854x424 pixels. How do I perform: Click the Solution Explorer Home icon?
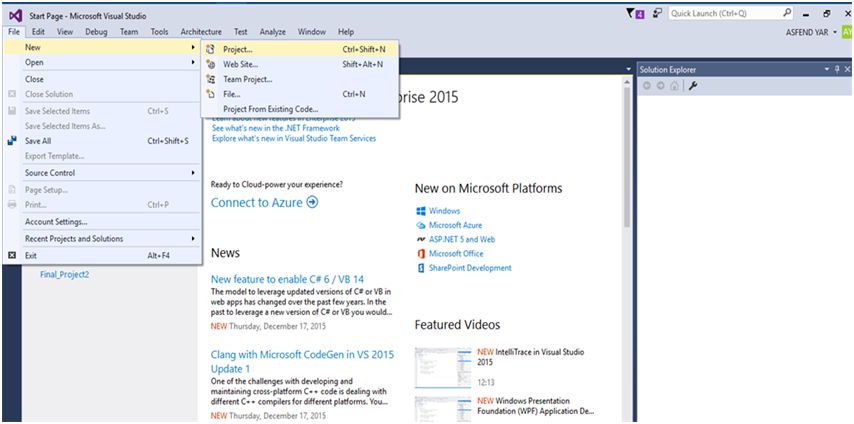[674, 86]
